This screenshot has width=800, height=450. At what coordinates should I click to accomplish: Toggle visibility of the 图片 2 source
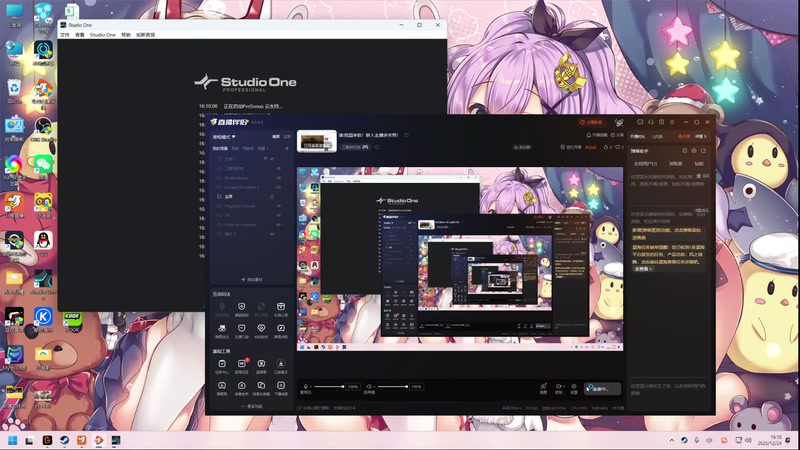(x=272, y=234)
